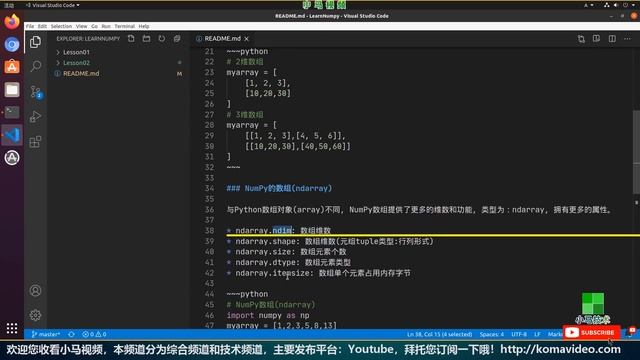
Task: Open the editor More Actions menu
Action: 627,39
